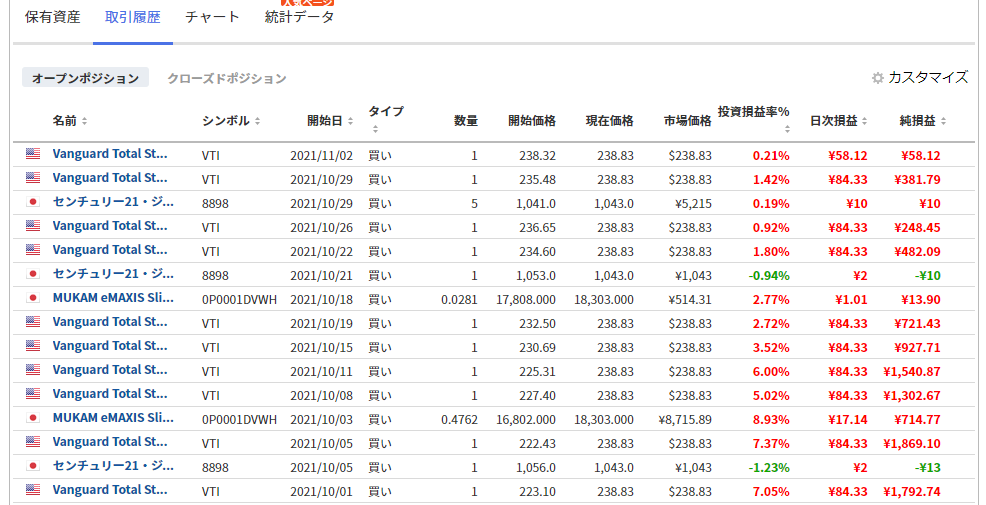
Task: Open the 統計データ tab
Action: 299,17
